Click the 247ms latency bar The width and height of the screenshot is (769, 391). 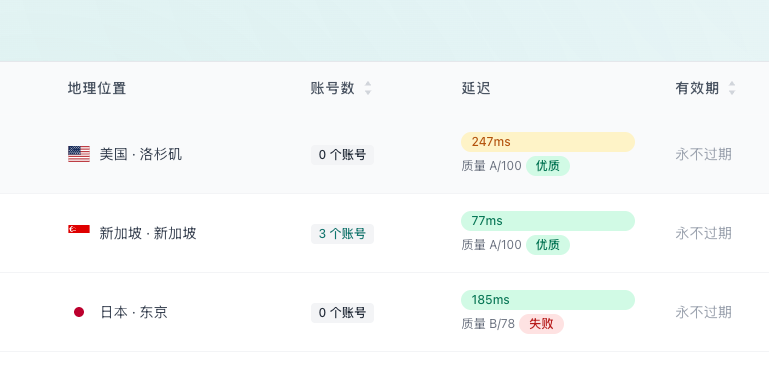548,142
